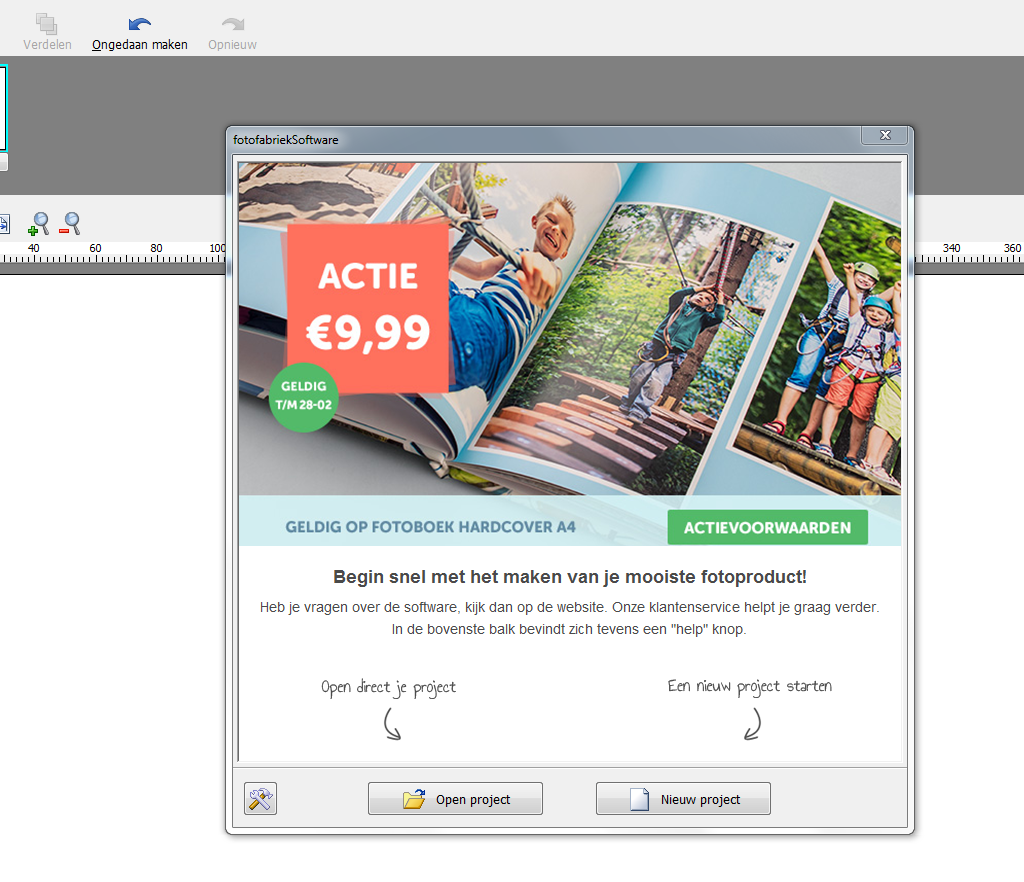Click the 'Geldig op fotoboek hardcover A4' text

click(430, 527)
